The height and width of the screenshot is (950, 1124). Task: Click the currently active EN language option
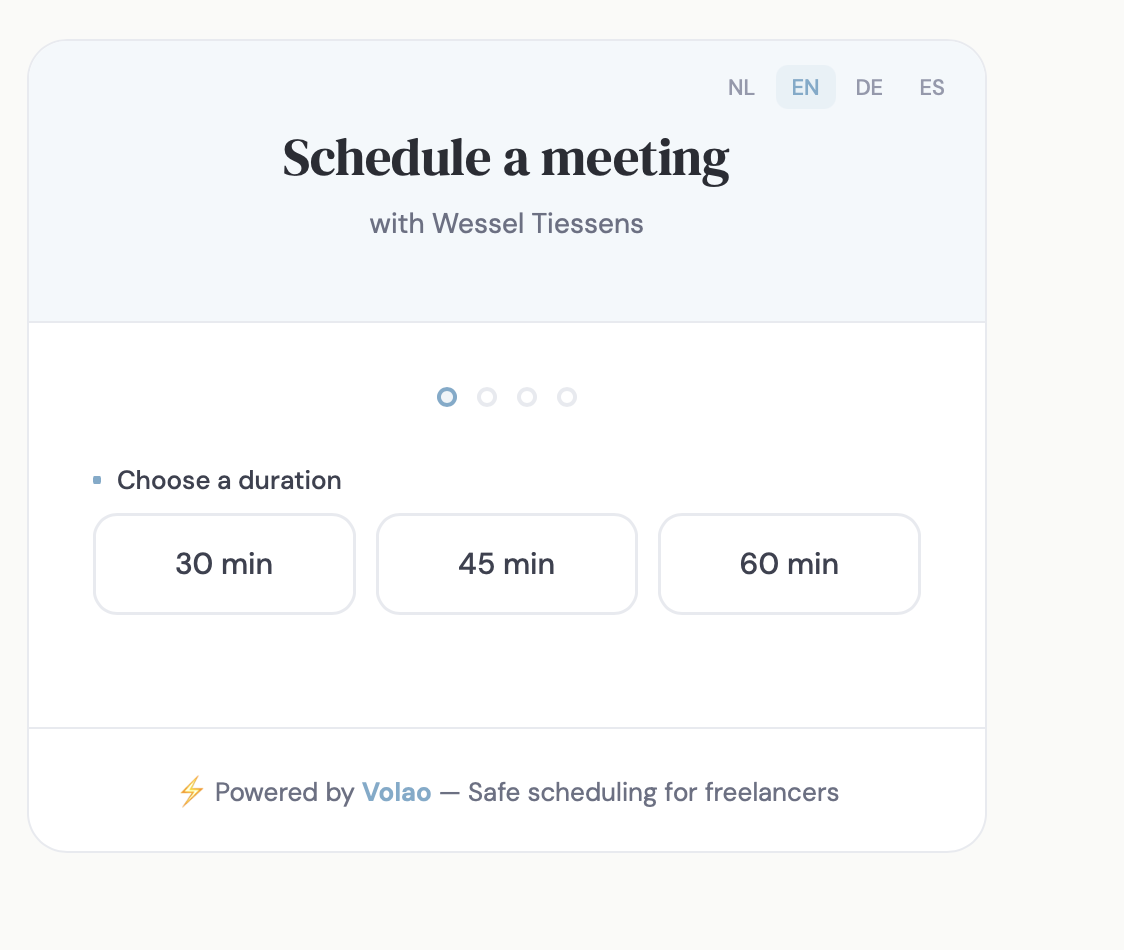pos(805,87)
